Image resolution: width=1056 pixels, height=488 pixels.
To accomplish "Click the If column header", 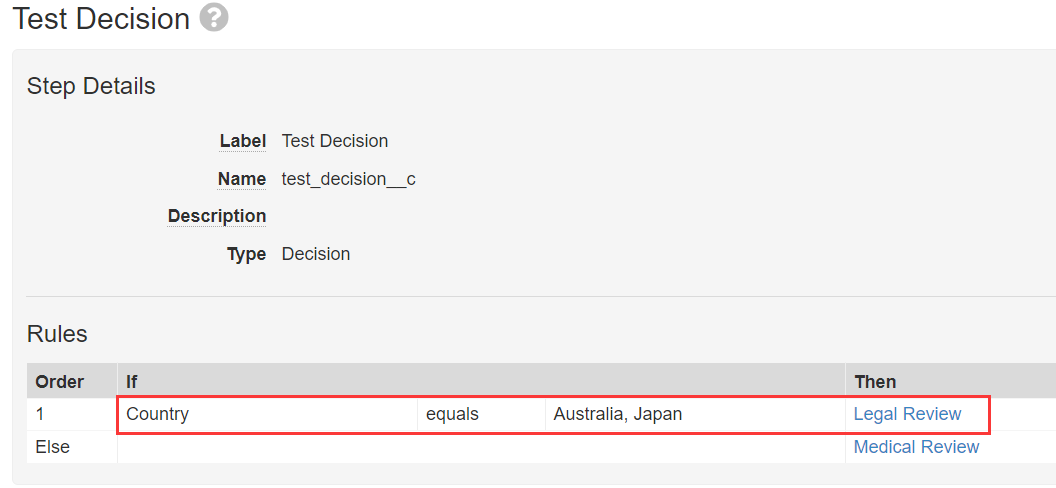I will pos(132,381).
